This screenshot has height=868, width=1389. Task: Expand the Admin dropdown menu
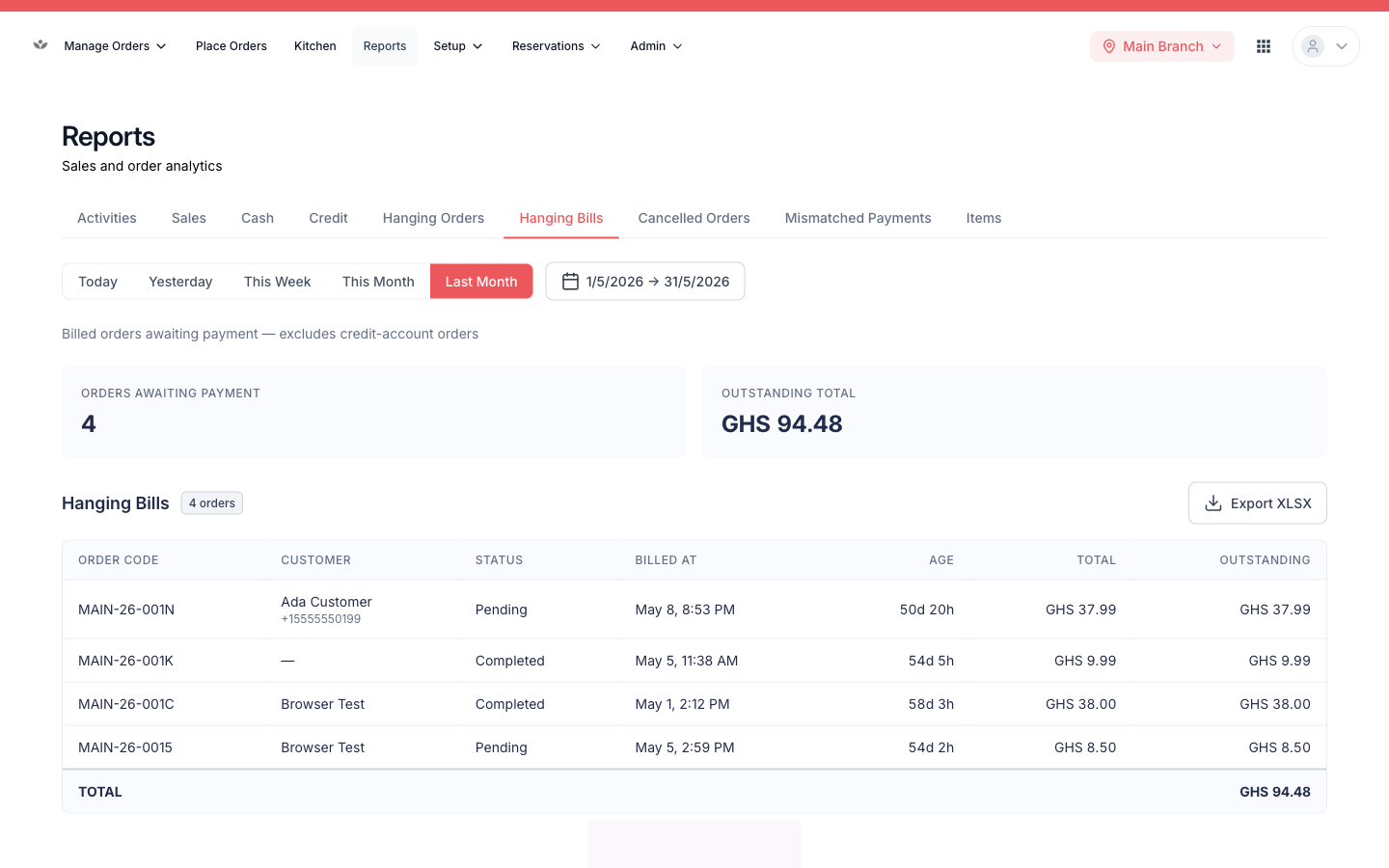656,46
